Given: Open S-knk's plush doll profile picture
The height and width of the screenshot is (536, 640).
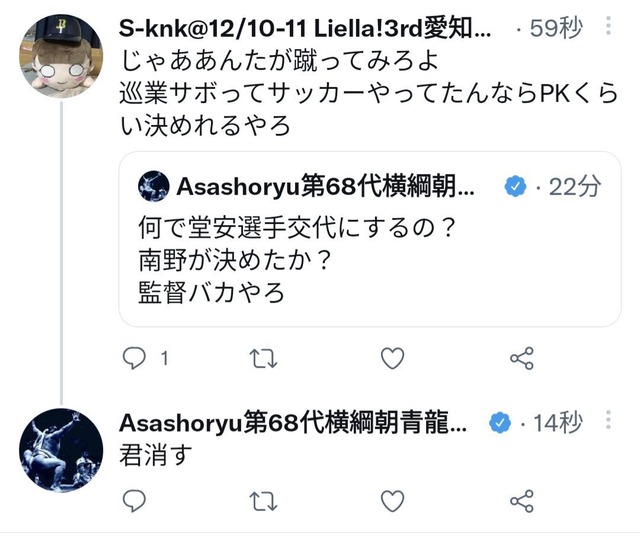Looking at the screenshot, I should (61, 56).
